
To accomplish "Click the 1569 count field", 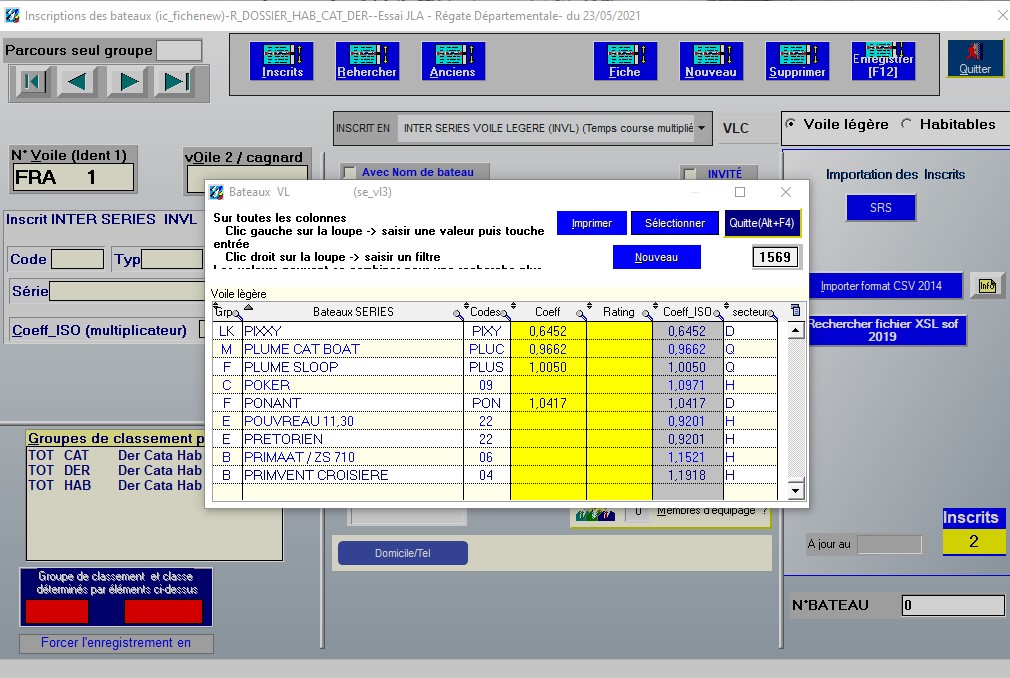I will pyautogui.click(x=775, y=257).
